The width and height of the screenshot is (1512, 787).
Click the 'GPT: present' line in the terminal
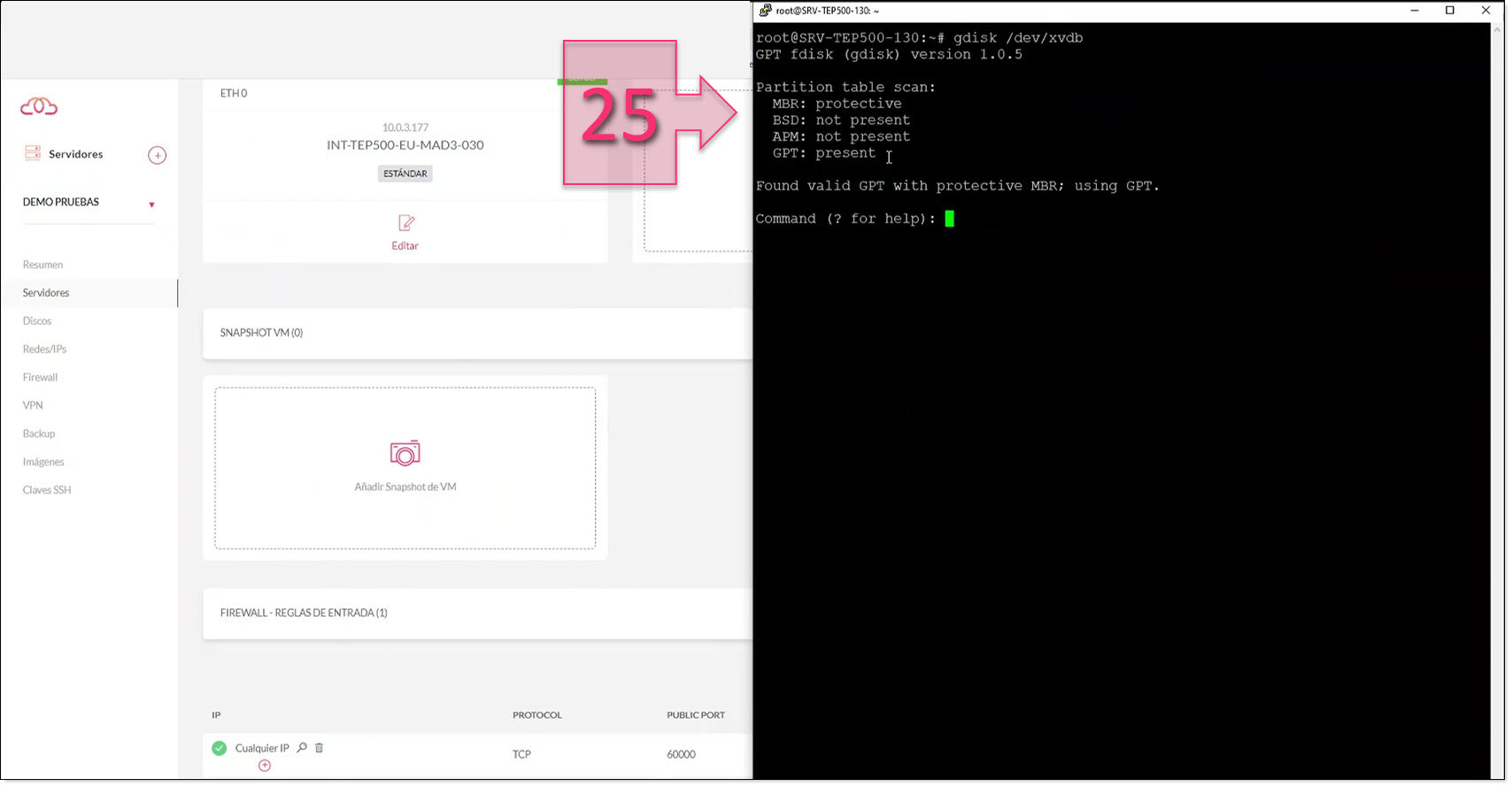(823, 153)
